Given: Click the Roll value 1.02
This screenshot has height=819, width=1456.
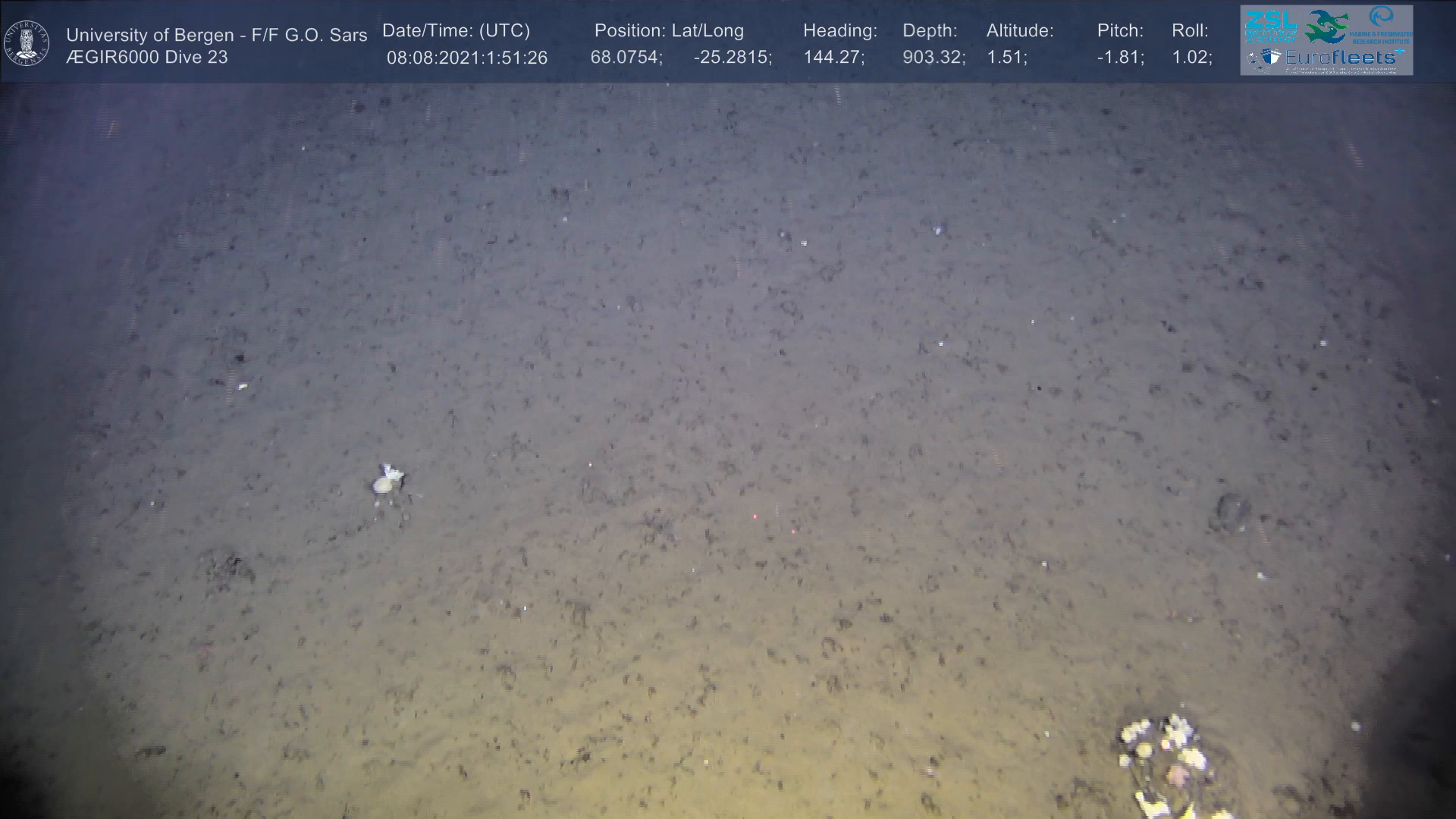Looking at the screenshot, I should [1191, 58].
